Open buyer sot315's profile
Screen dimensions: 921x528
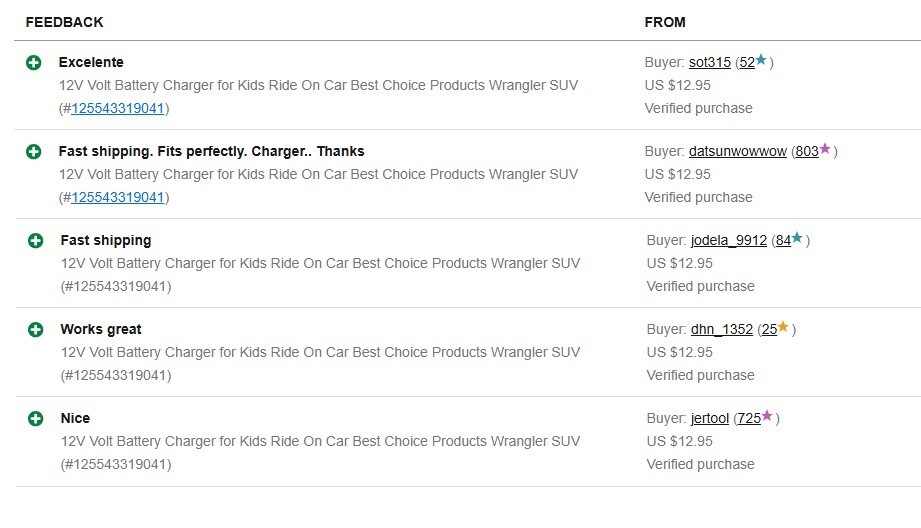(x=710, y=62)
